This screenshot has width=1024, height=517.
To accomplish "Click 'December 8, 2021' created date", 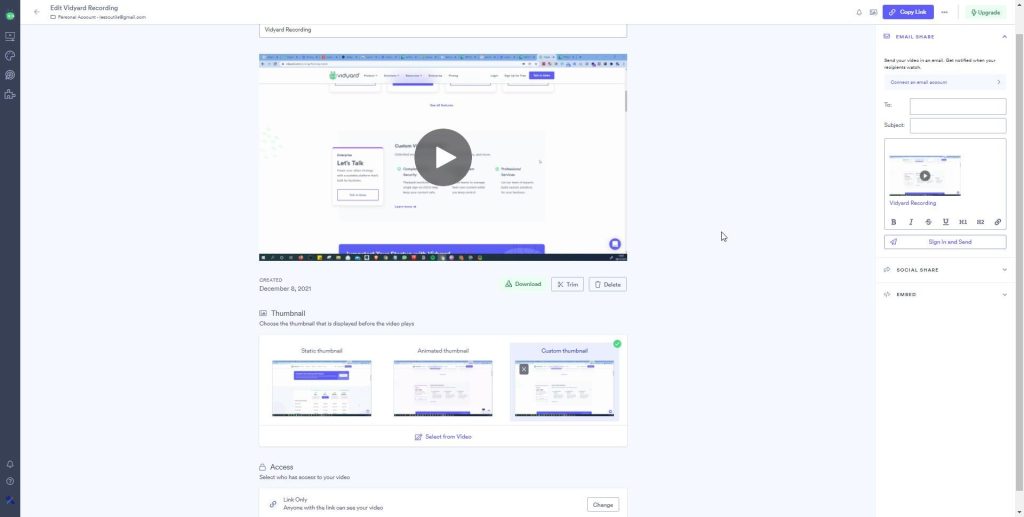I will [x=285, y=289].
